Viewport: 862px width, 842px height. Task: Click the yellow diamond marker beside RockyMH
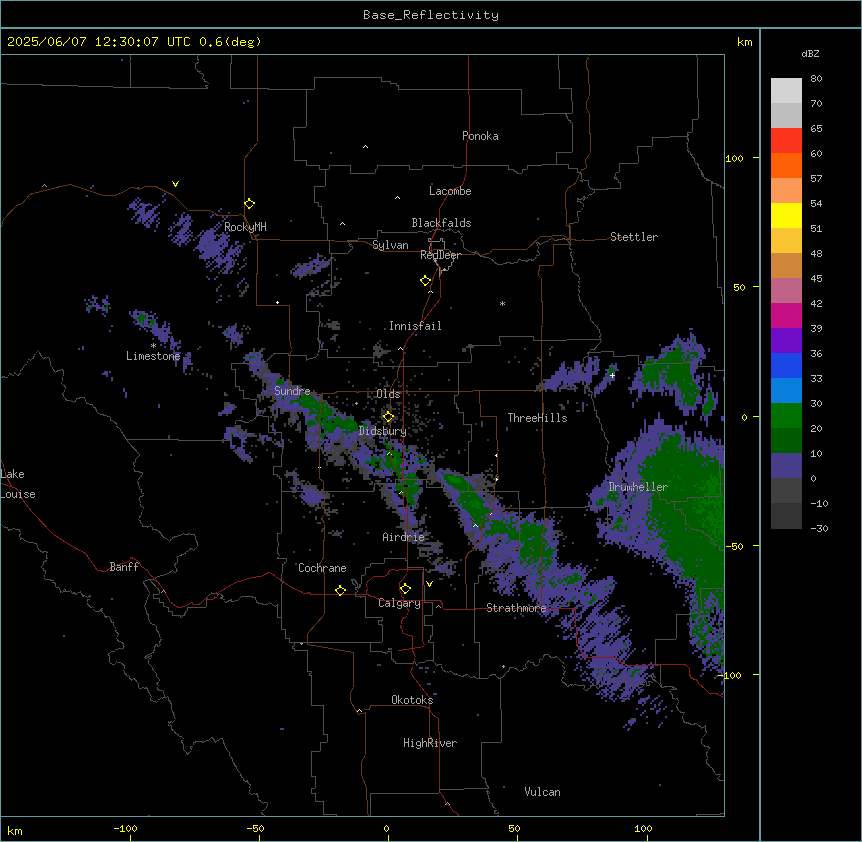click(x=250, y=204)
